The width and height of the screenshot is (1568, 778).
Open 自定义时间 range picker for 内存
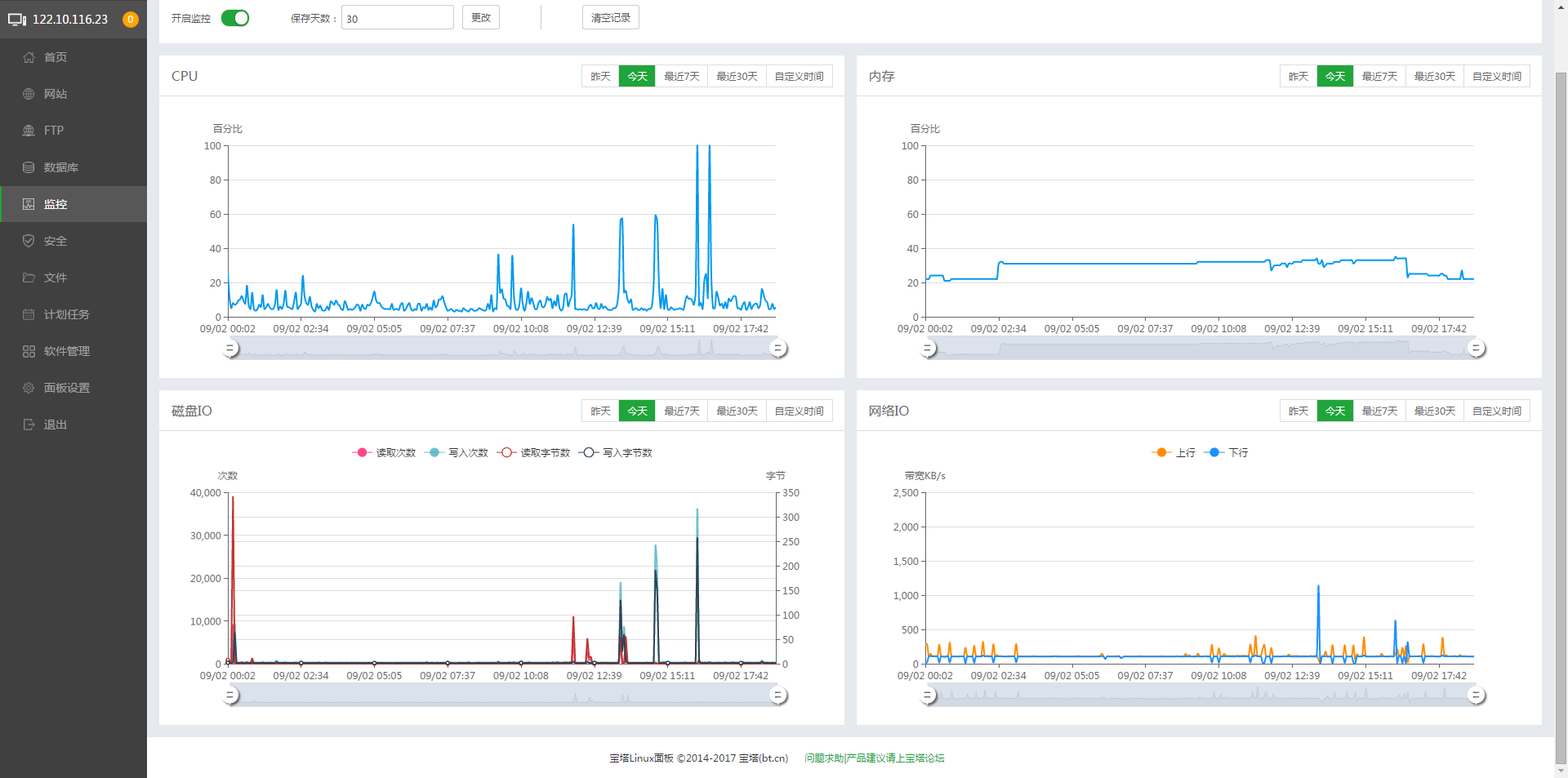click(x=1497, y=76)
